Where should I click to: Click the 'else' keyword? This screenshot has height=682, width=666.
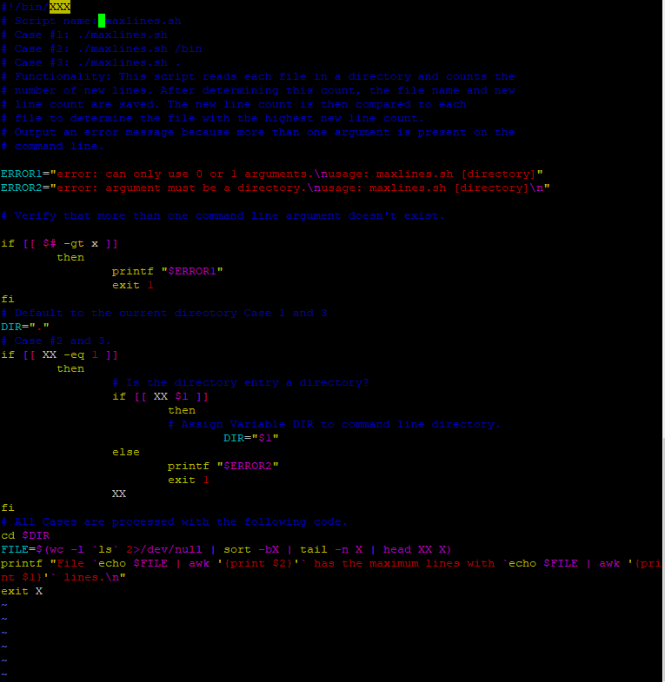(x=126, y=452)
